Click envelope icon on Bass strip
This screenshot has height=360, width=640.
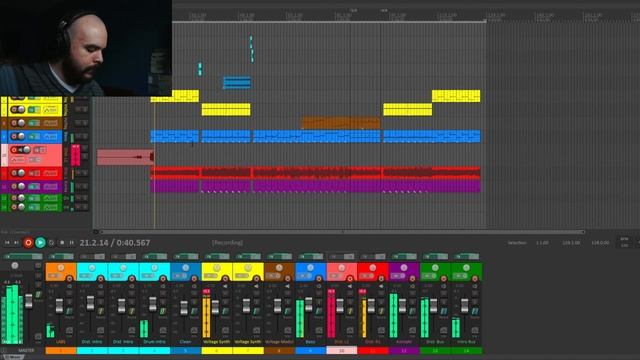tap(319, 330)
